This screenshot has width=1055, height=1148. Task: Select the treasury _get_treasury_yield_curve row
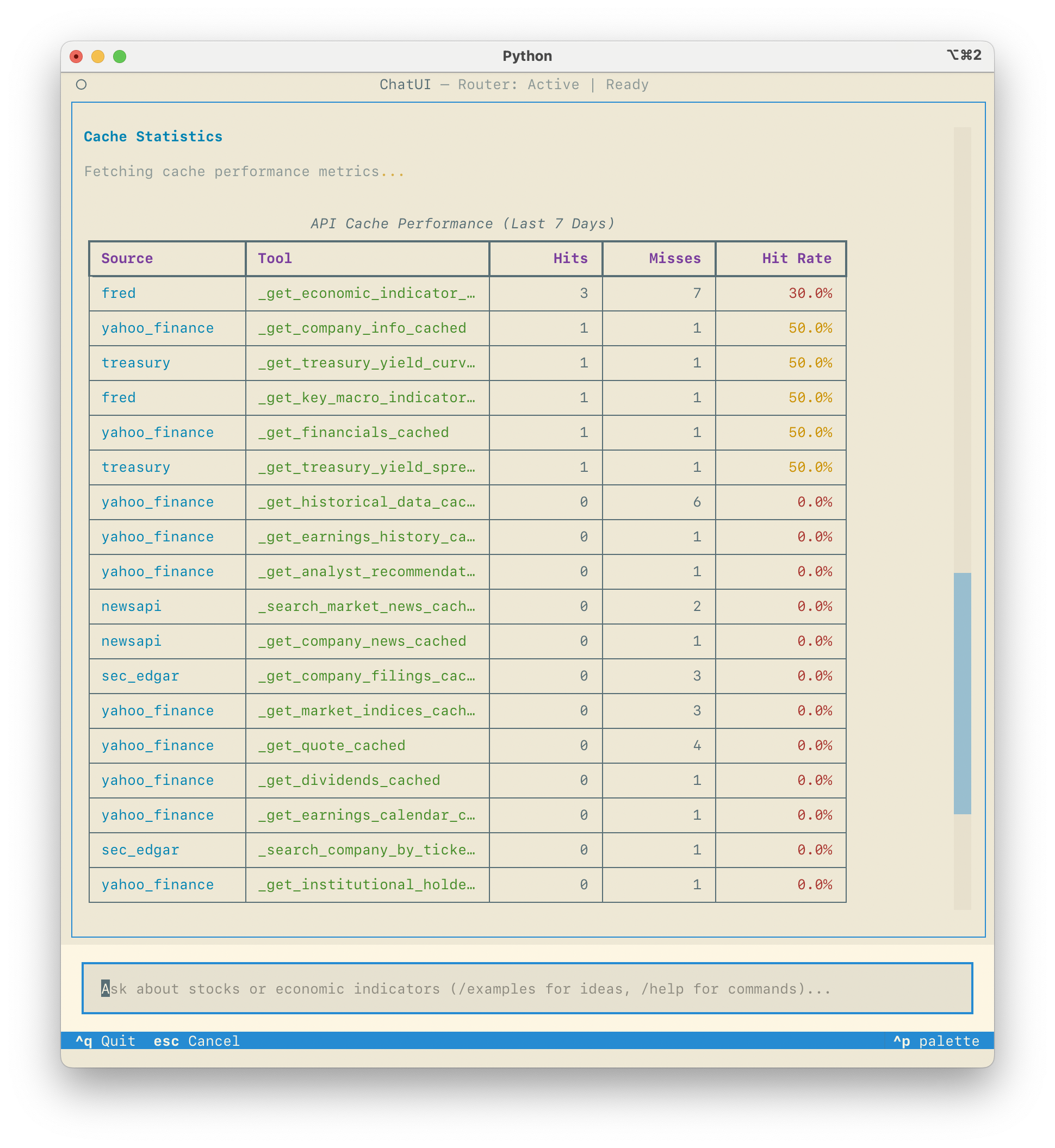467,363
